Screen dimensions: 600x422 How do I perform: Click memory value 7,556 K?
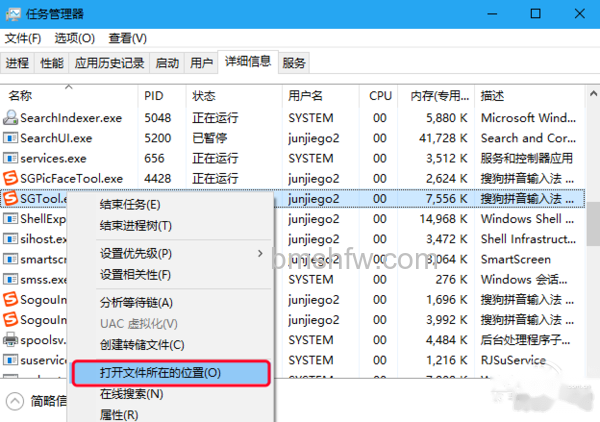(x=447, y=199)
